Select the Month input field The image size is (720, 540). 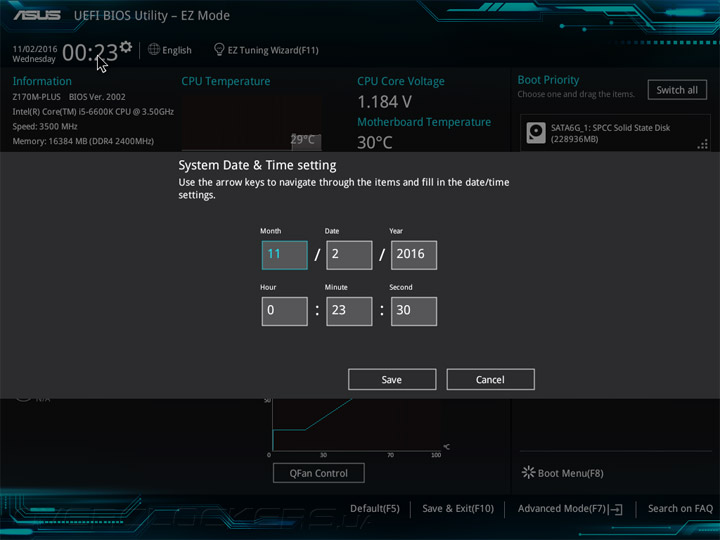[284, 255]
